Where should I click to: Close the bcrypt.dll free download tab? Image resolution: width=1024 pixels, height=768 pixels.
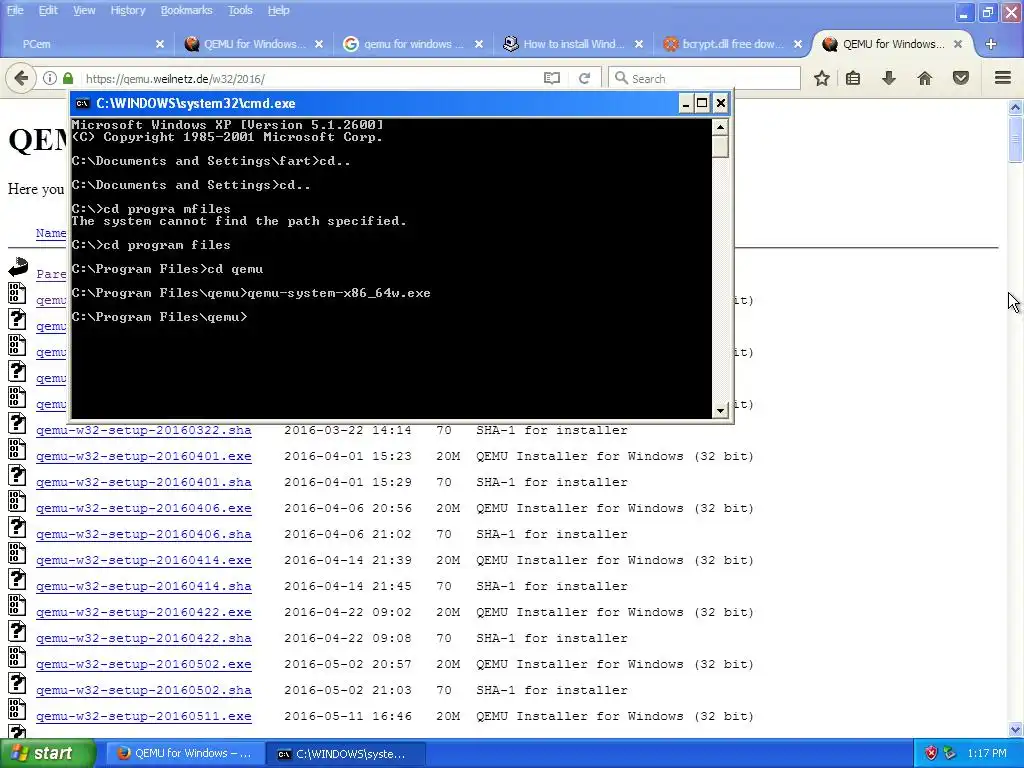click(797, 44)
